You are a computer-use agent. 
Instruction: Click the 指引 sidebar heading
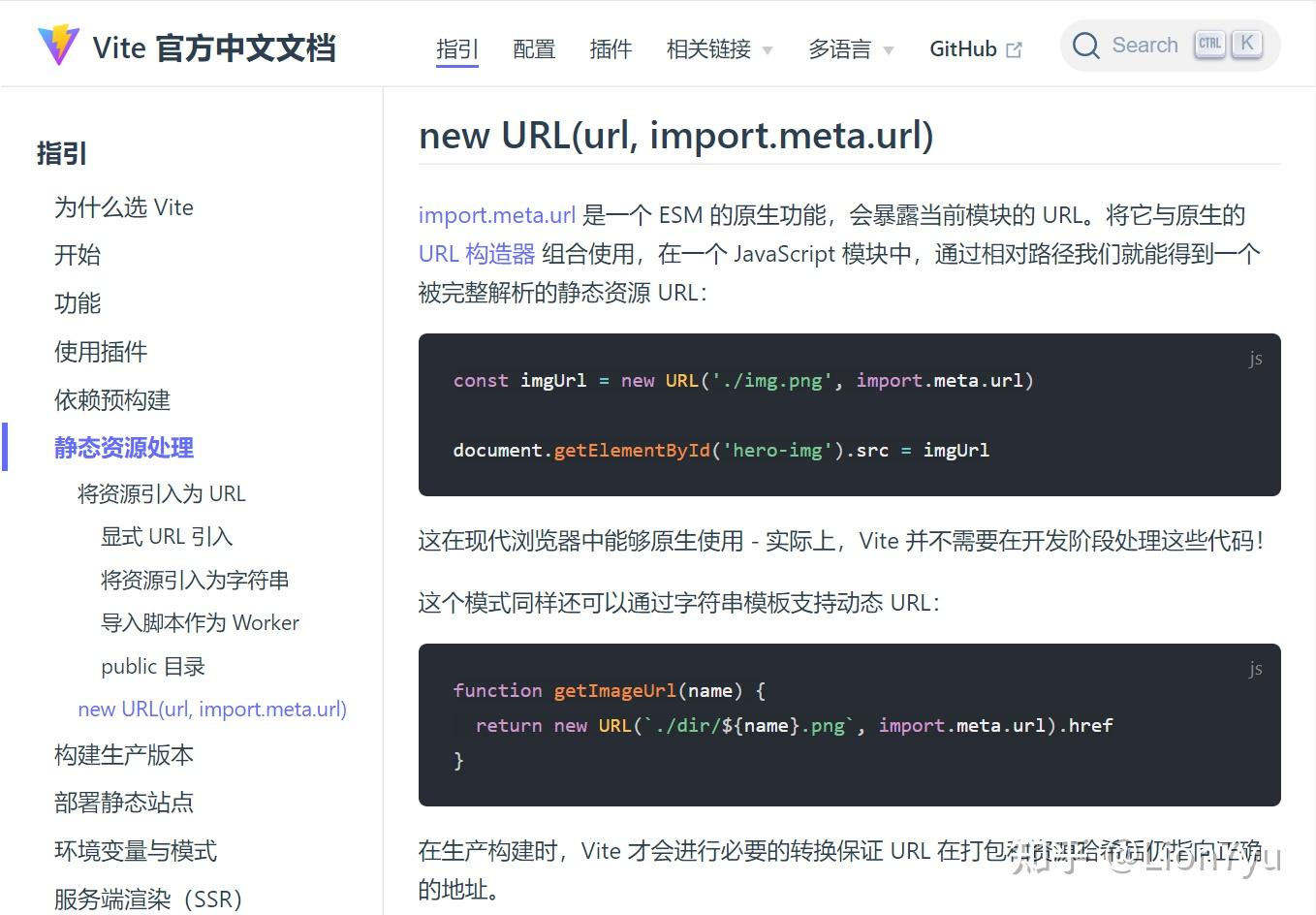pyautogui.click(x=62, y=153)
